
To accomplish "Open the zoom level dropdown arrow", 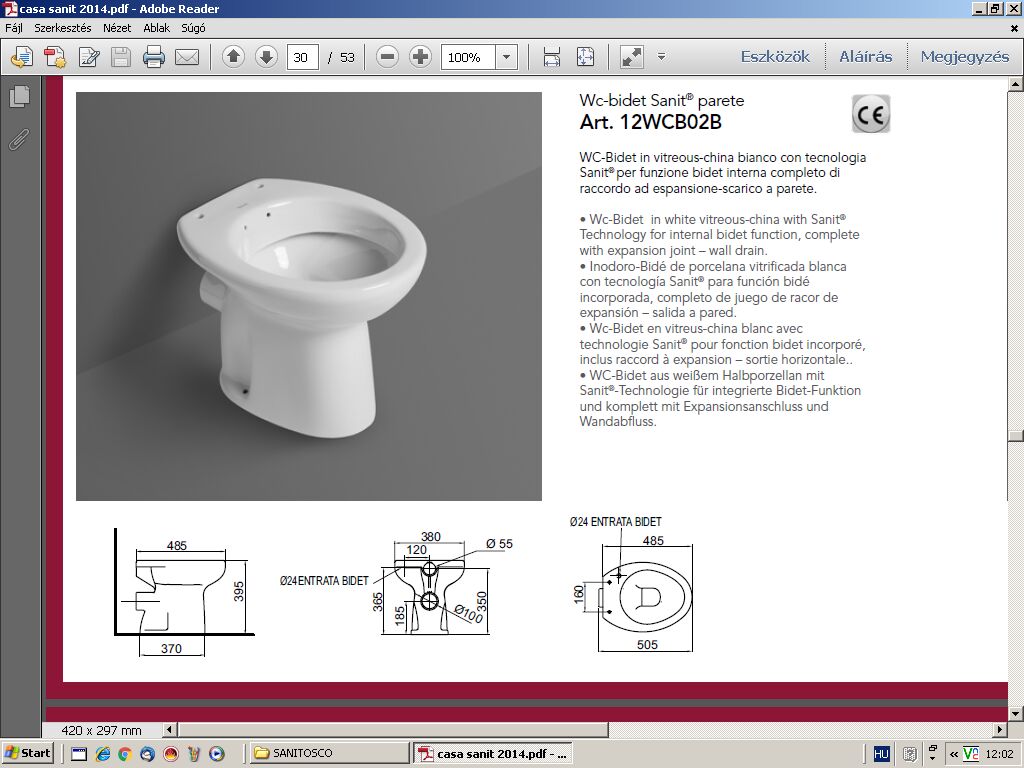I will 506,57.
